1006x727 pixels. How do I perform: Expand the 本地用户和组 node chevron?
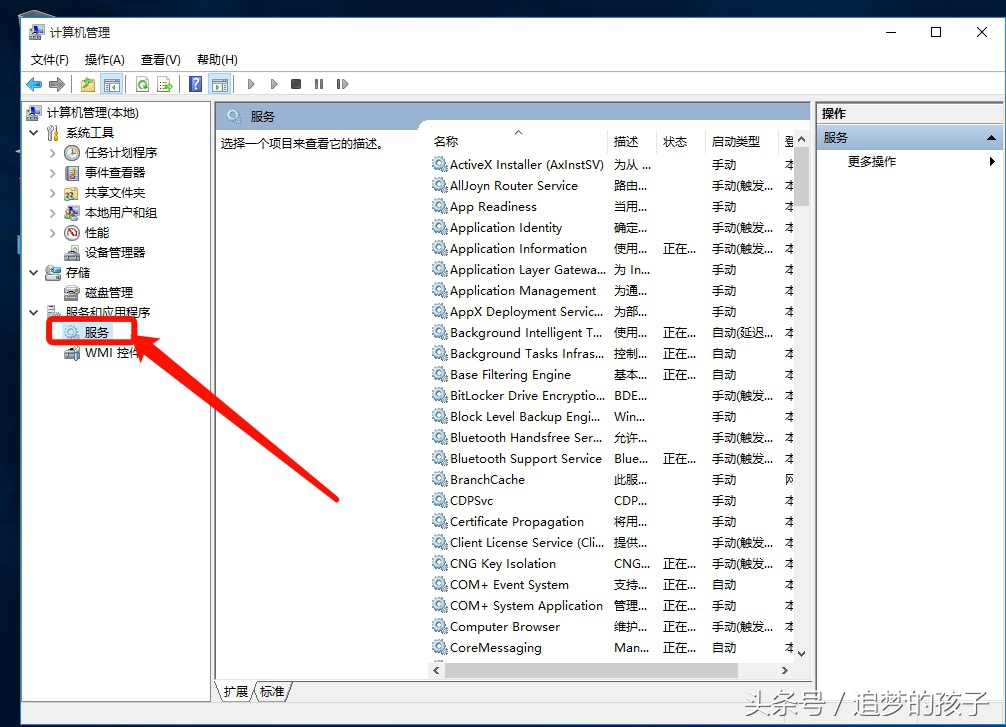pos(53,213)
